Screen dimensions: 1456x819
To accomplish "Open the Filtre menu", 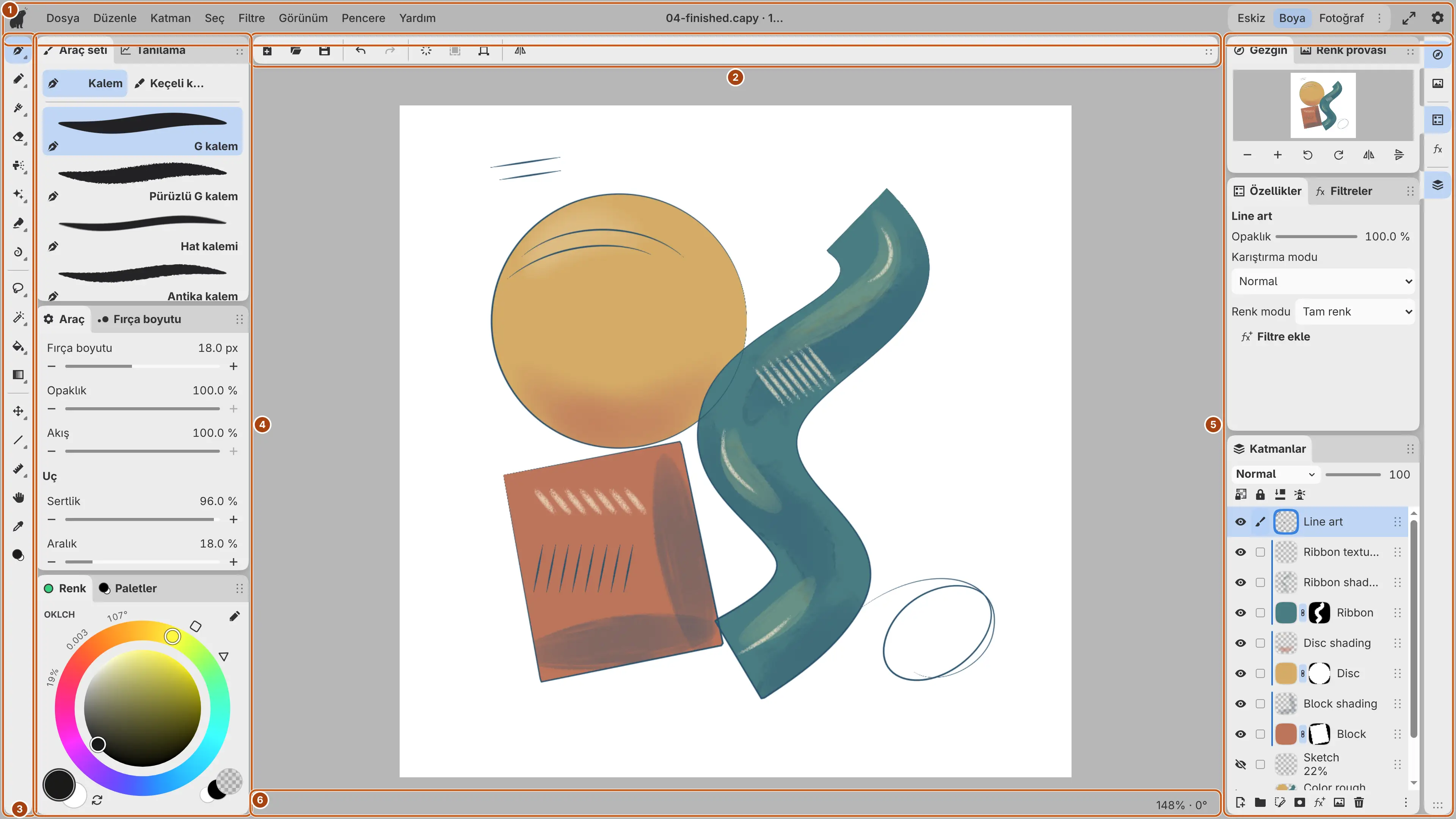I will (x=251, y=18).
